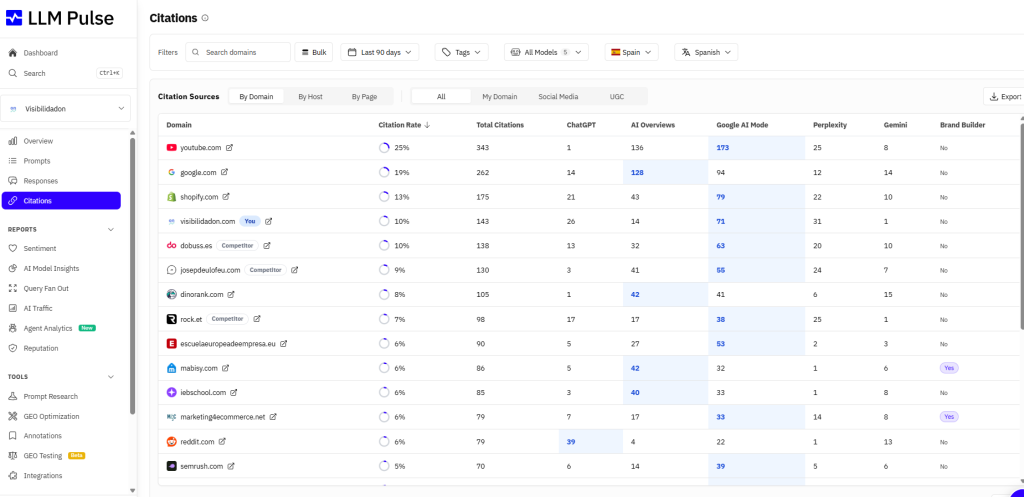Open AI Traffic icon
Image resolution: width=1024 pixels, height=497 pixels.
click(x=12, y=308)
